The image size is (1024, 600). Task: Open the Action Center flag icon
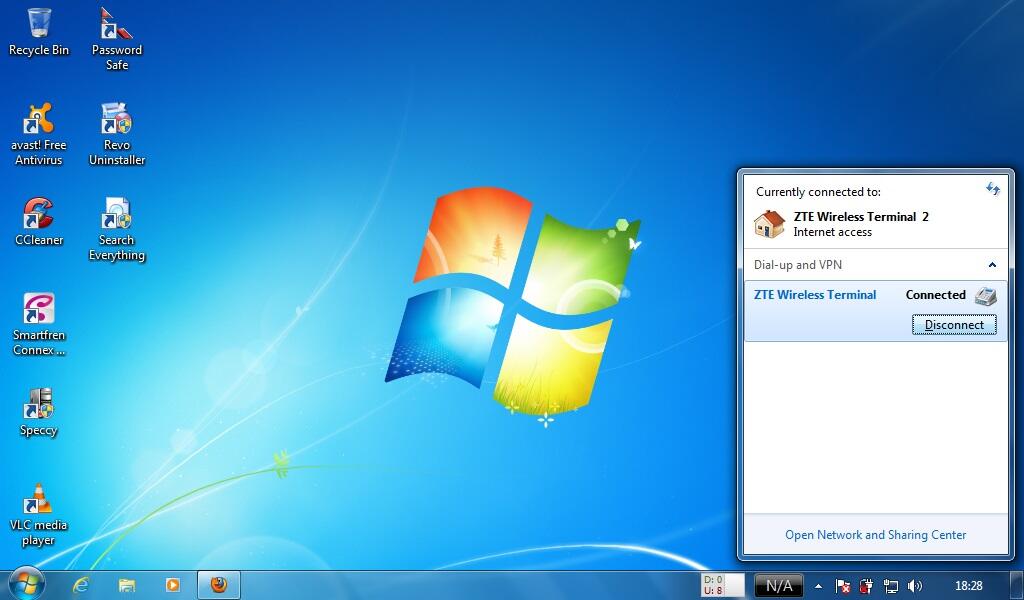pos(843,586)
